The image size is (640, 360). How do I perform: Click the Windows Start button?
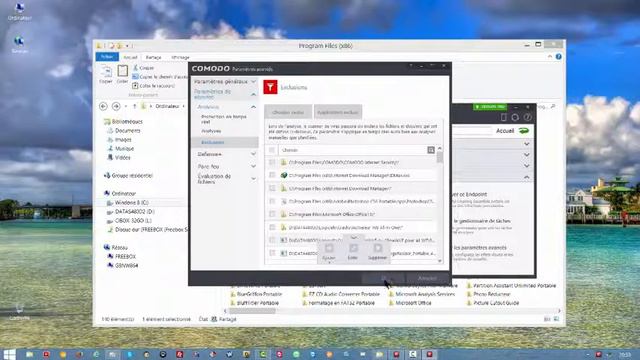coord(9,354)
